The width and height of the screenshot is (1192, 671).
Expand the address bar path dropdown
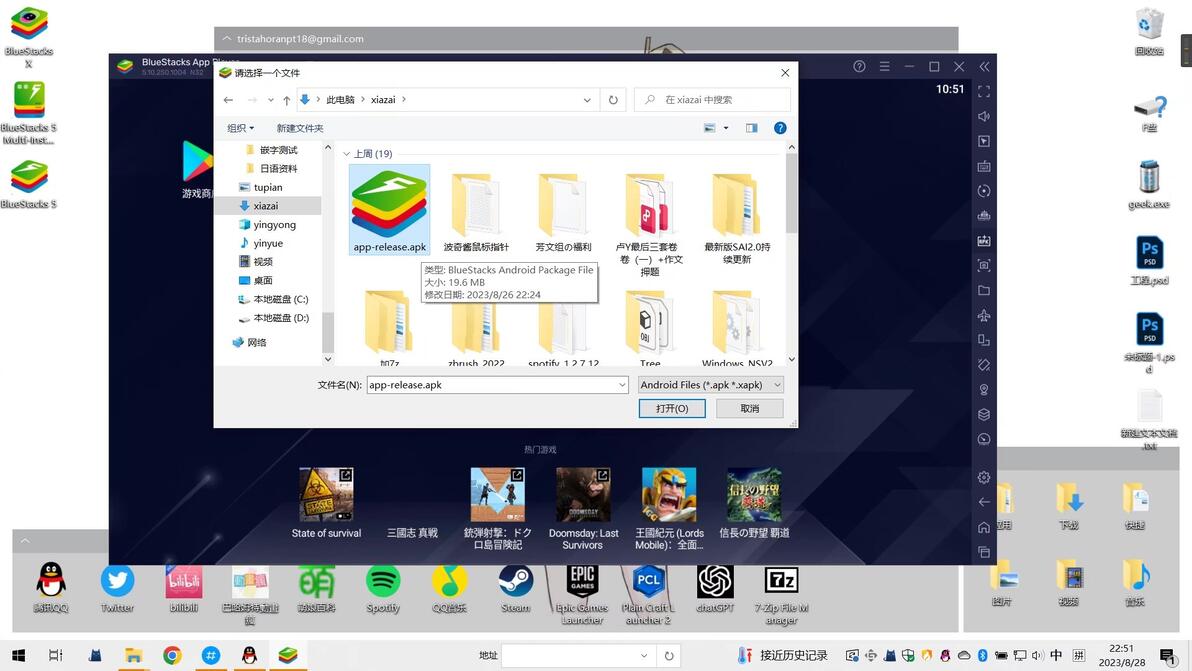click(587, 100)
